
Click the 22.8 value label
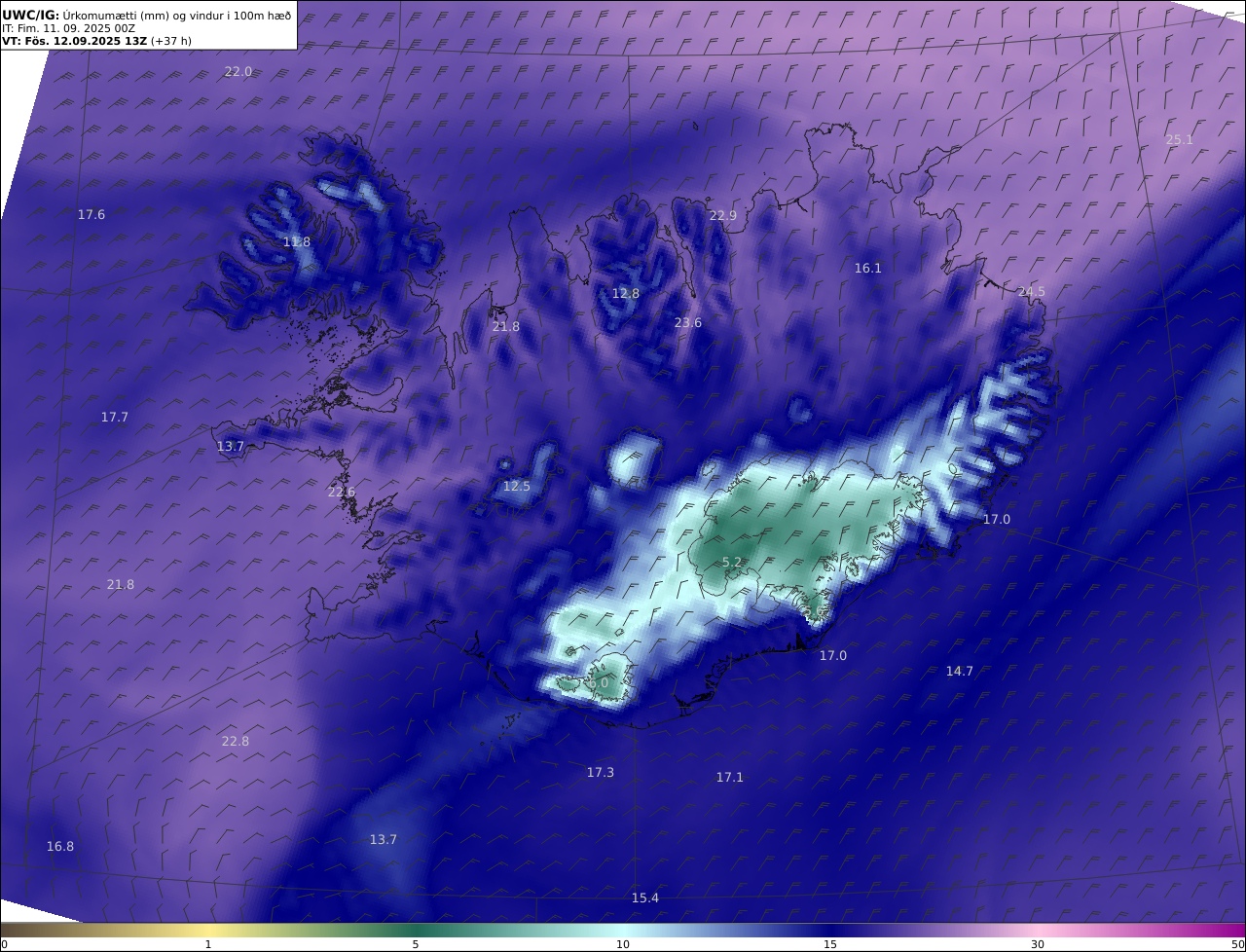coord(236,742)
